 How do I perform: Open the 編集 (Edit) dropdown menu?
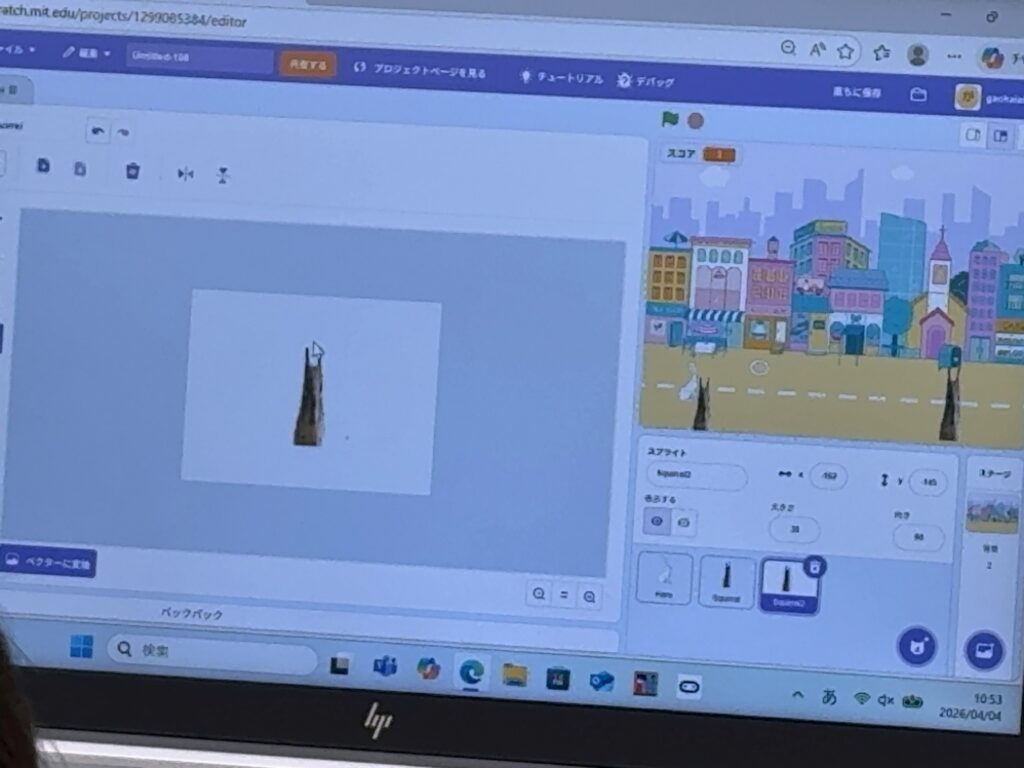point(86,52)
